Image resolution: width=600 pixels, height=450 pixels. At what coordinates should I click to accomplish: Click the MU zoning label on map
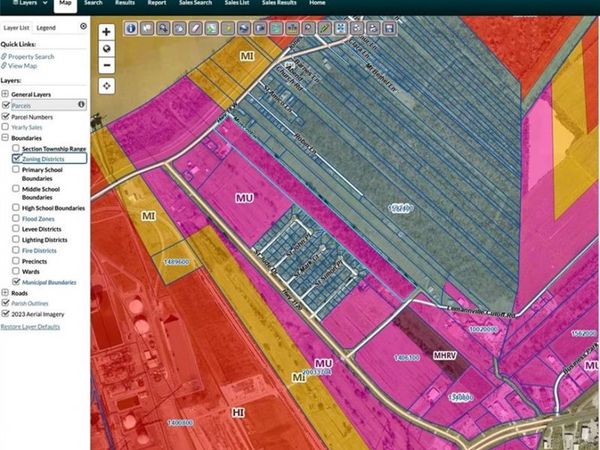click(x=244, y=198)
